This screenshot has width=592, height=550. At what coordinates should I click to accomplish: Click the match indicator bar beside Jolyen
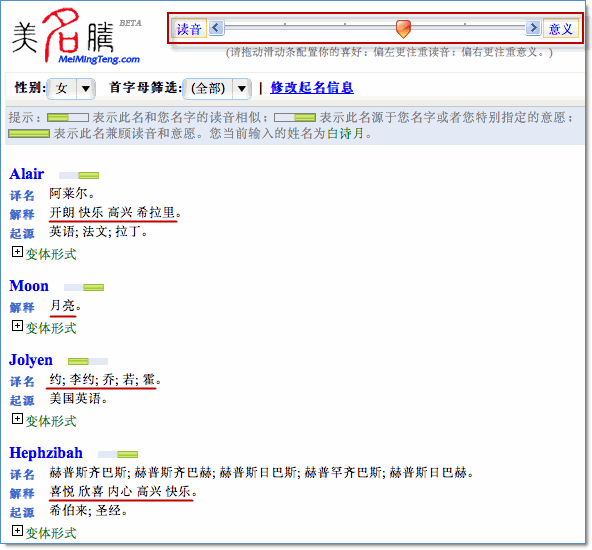click(88, 362)
